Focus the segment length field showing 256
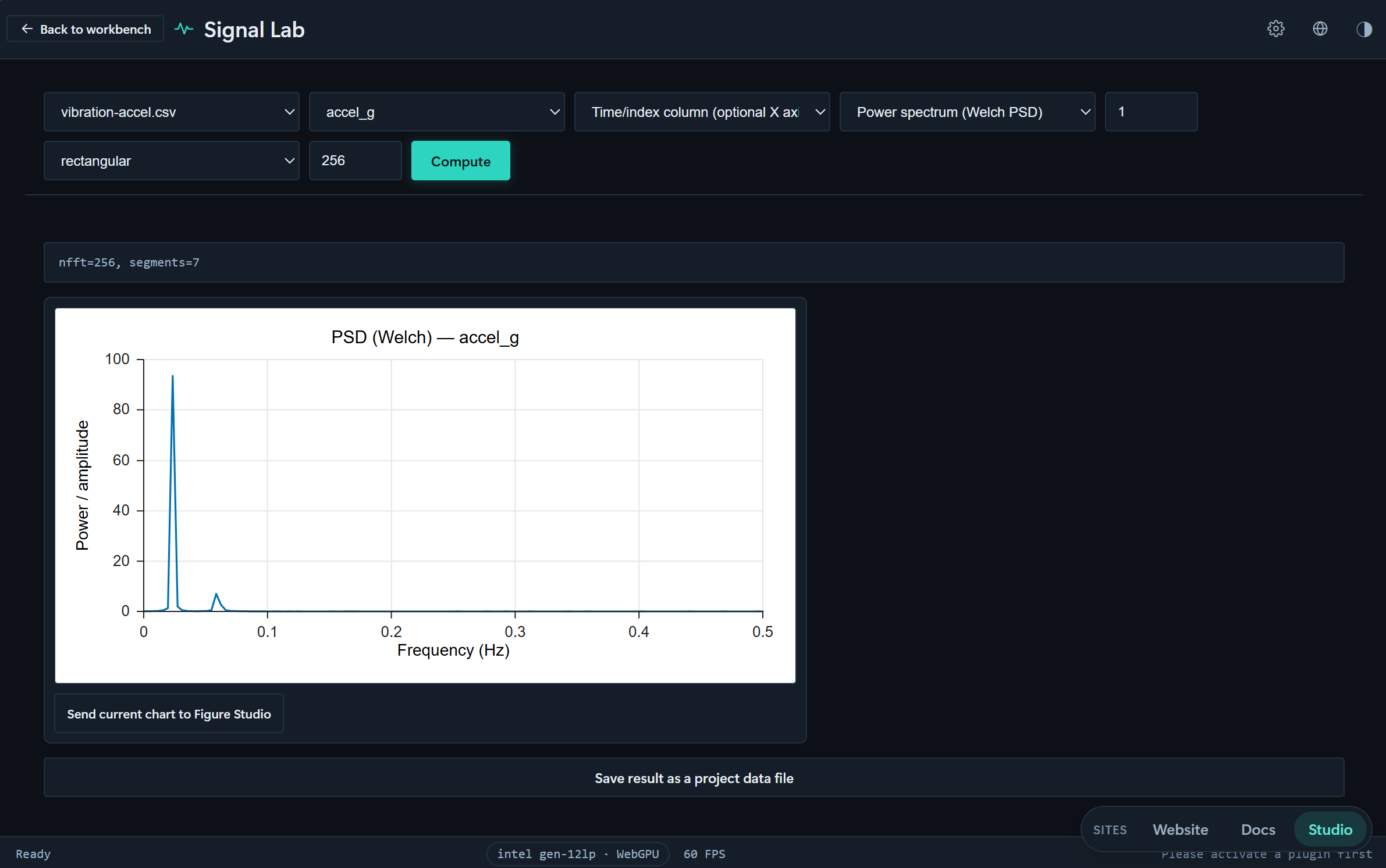This screenshot has width=1386, height=868. click(356, 161)
